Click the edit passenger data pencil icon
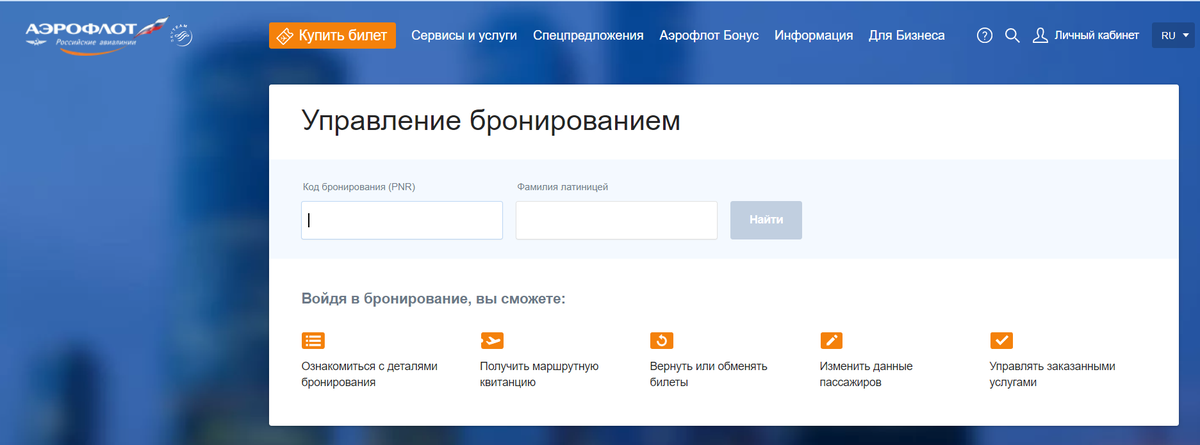This screenshot has width=1200, height=445. pyautogui.click(x=831, y=340)
